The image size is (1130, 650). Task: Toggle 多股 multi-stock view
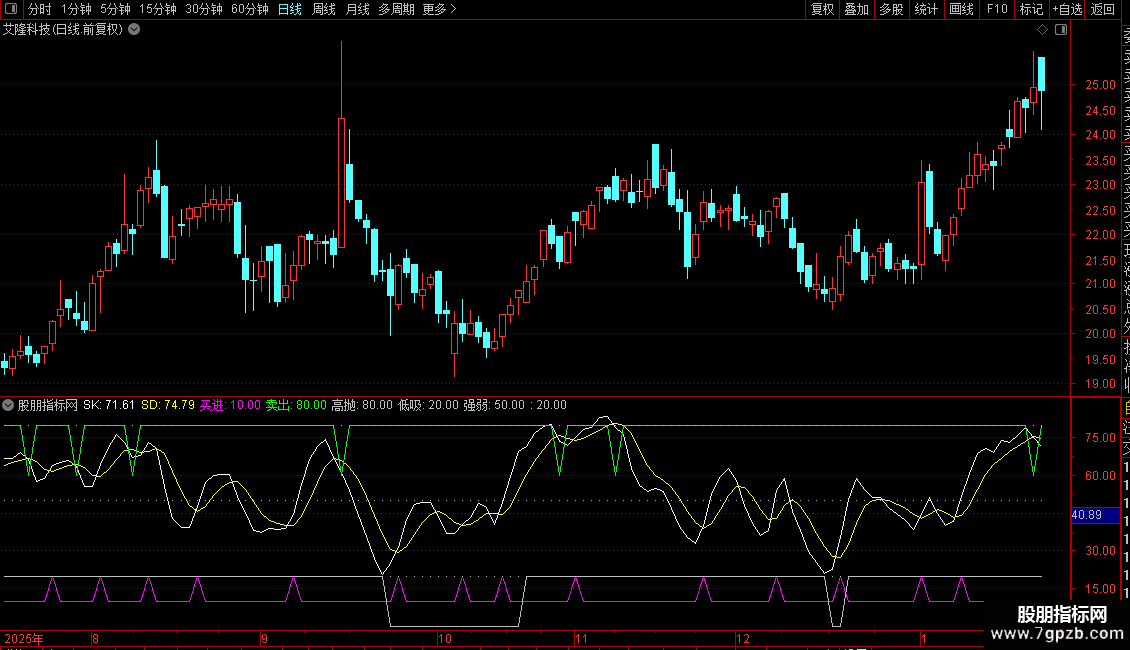click(891, 9)
